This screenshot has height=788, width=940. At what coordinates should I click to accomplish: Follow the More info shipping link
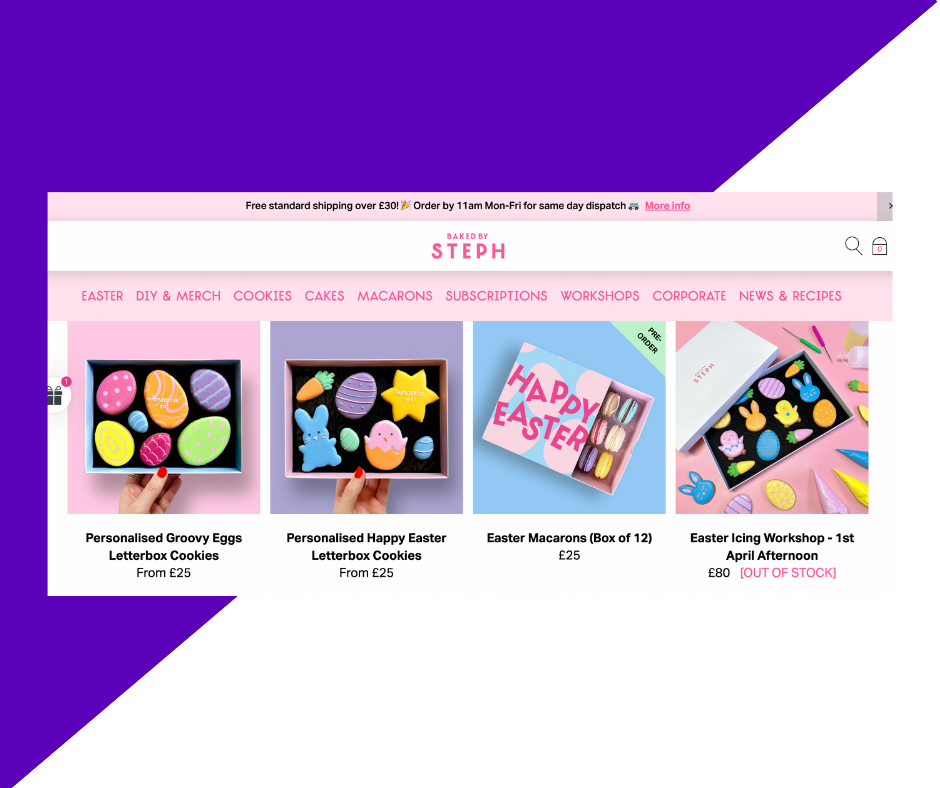coord(667,206)
